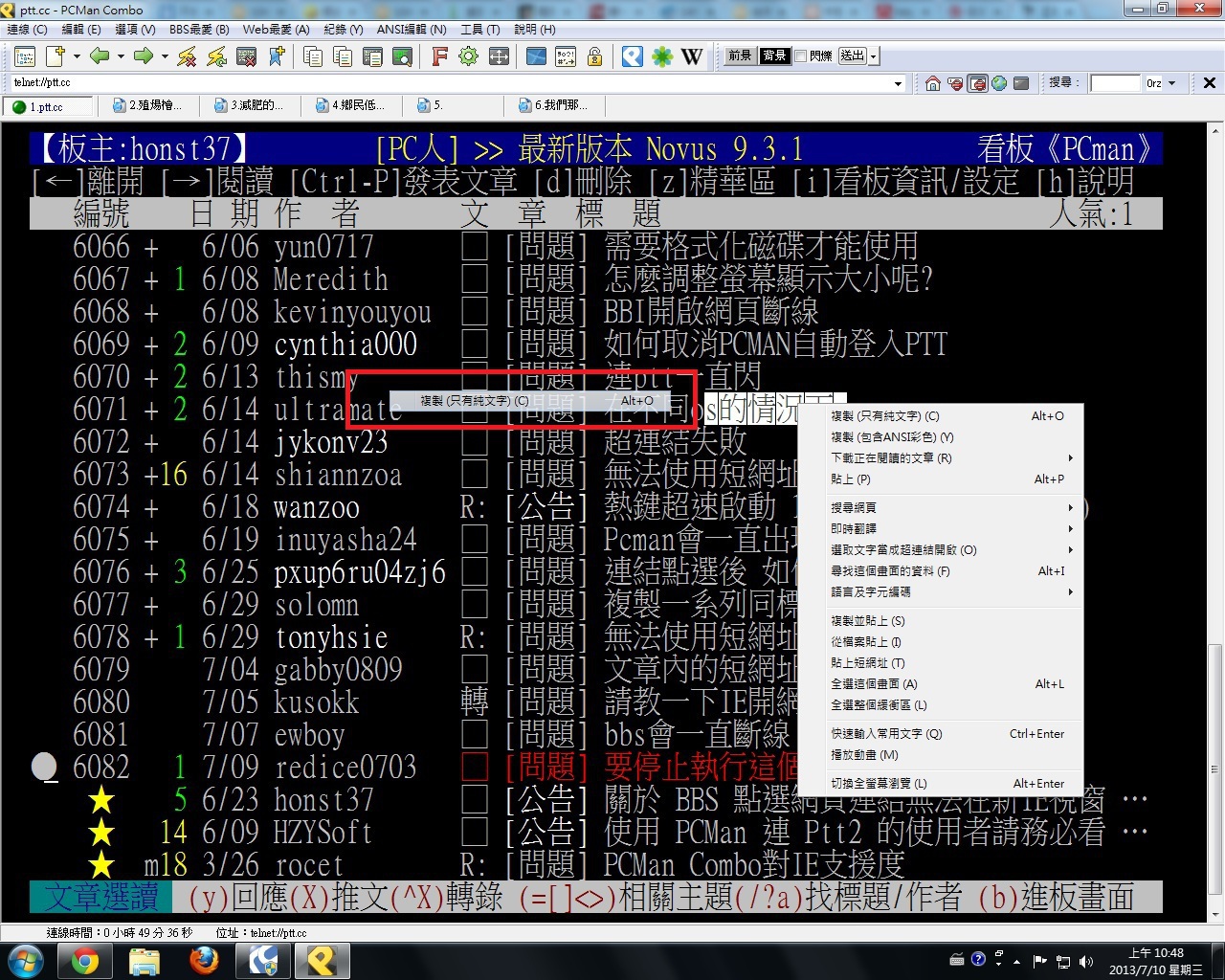Go back using the green left arrow
Screen dimensions: 1225x980
tap(100, 56)
